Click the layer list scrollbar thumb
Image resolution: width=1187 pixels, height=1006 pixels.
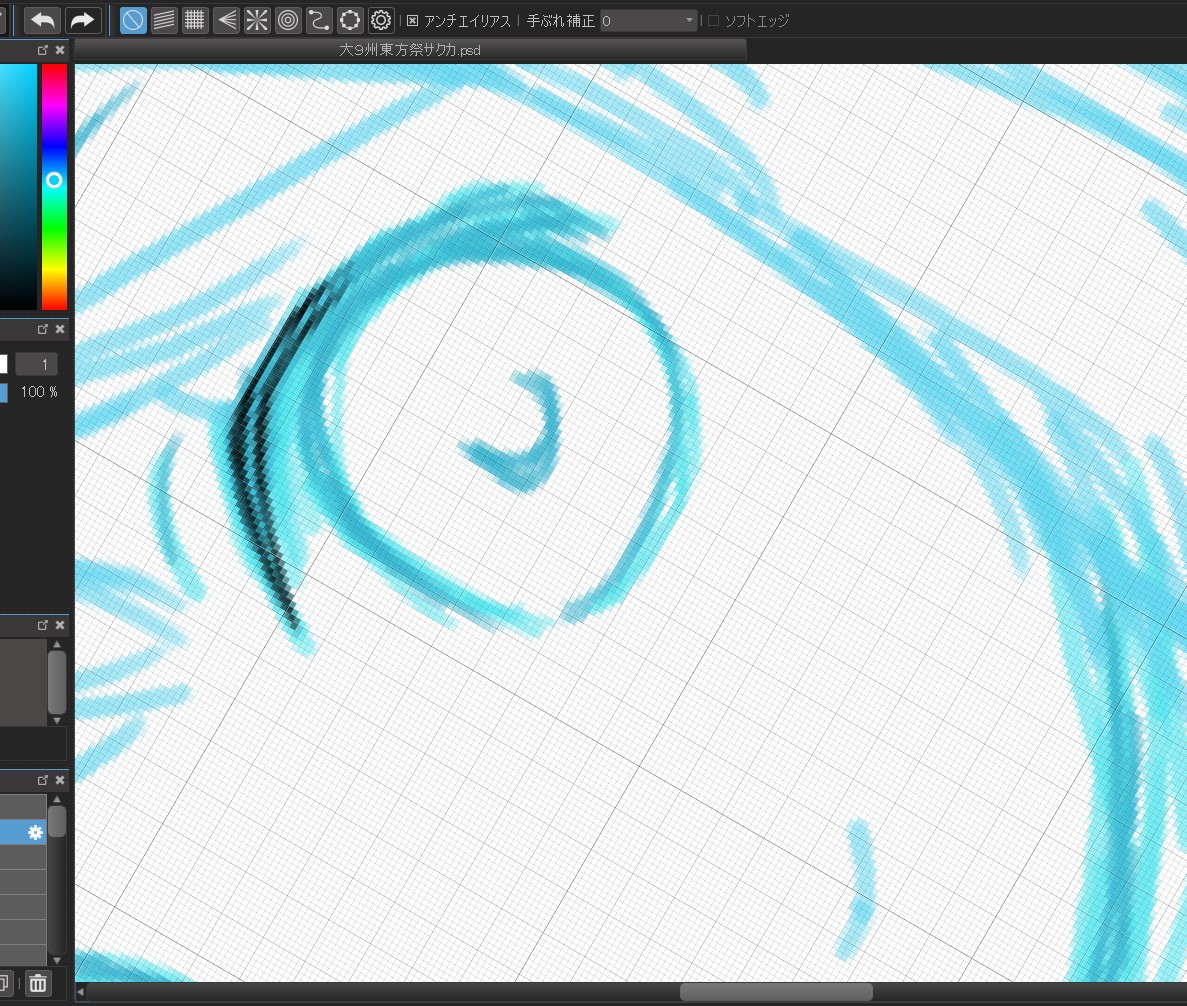point(57,821)
